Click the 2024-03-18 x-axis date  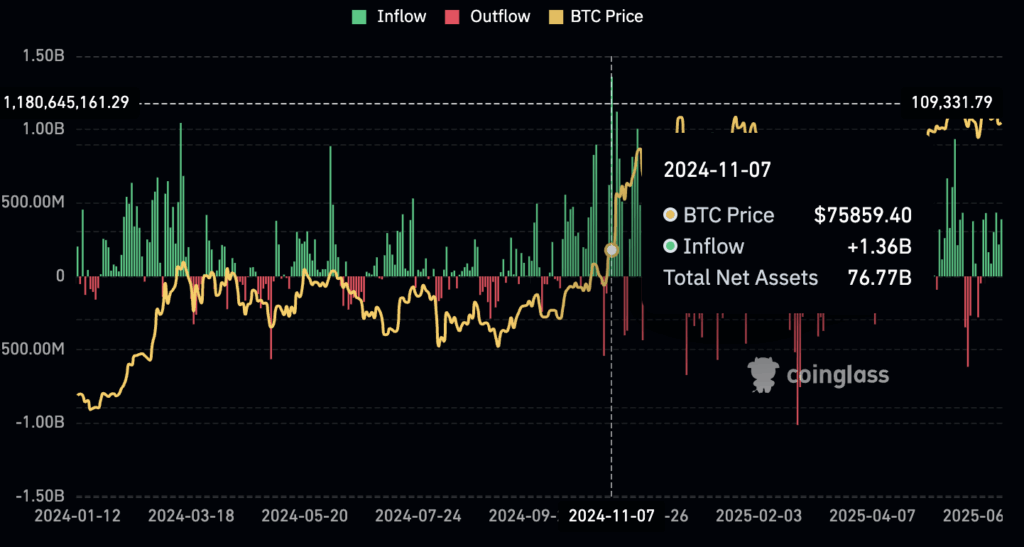coord(191,516)
